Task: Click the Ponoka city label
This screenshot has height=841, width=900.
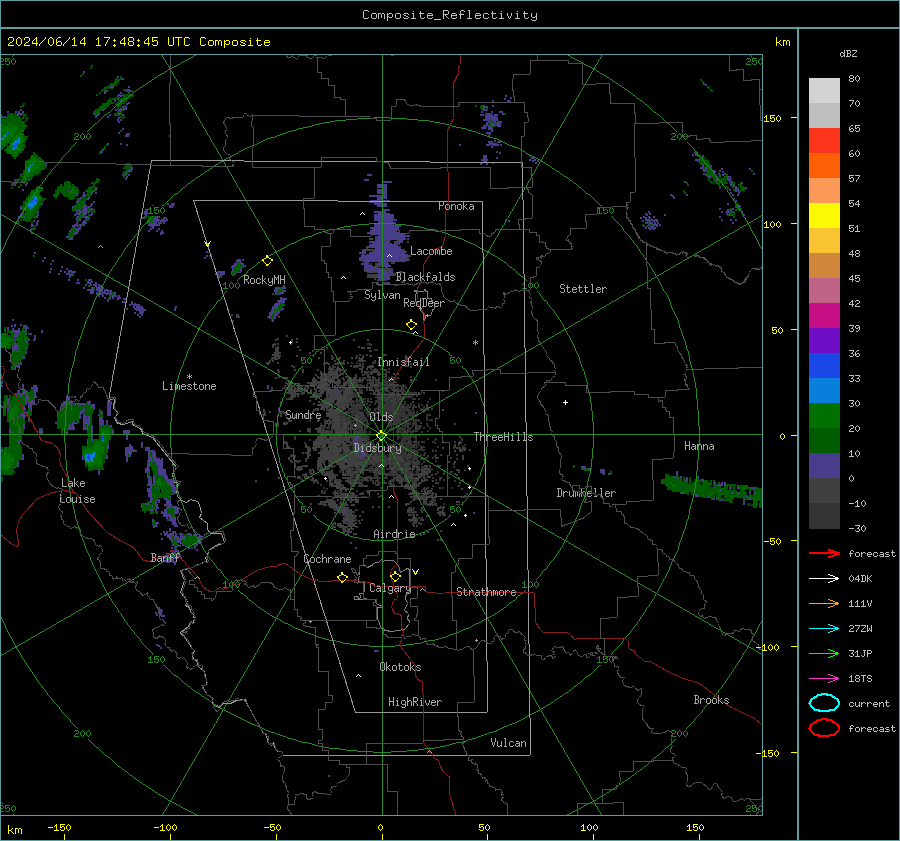Action: pos(456,206)
